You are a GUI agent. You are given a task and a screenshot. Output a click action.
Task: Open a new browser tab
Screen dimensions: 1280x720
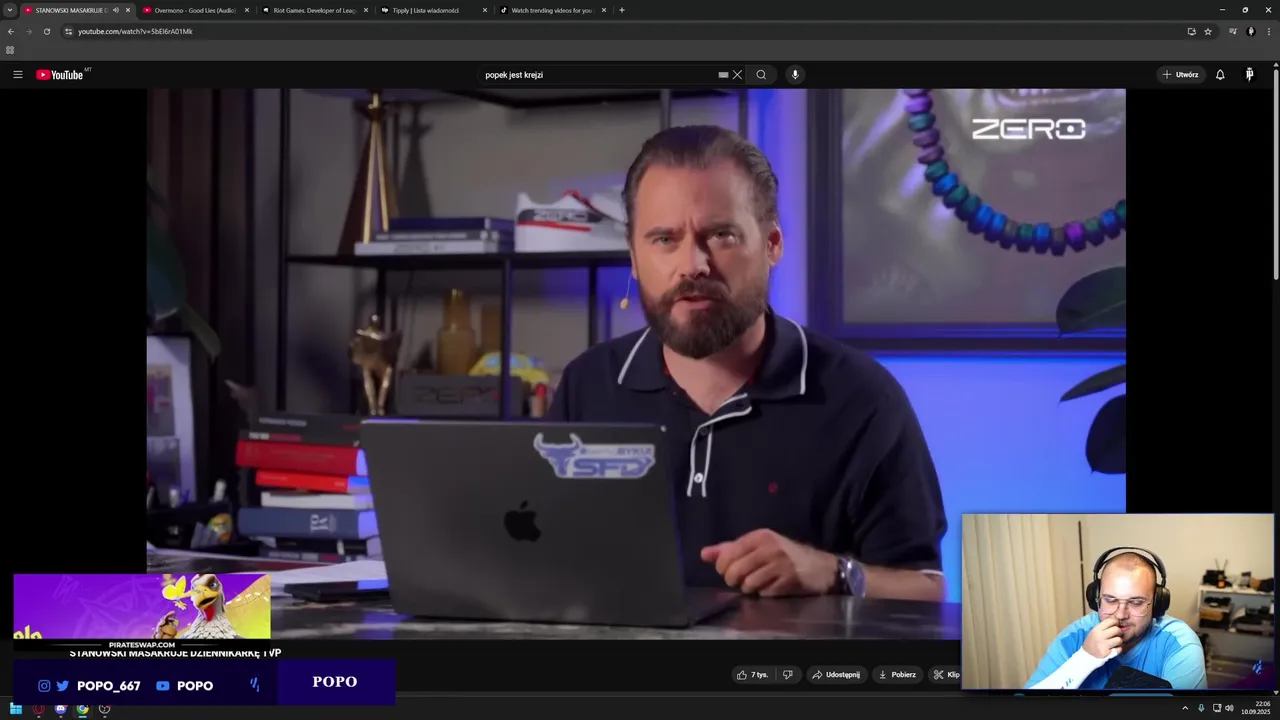(x=622, y=10)
